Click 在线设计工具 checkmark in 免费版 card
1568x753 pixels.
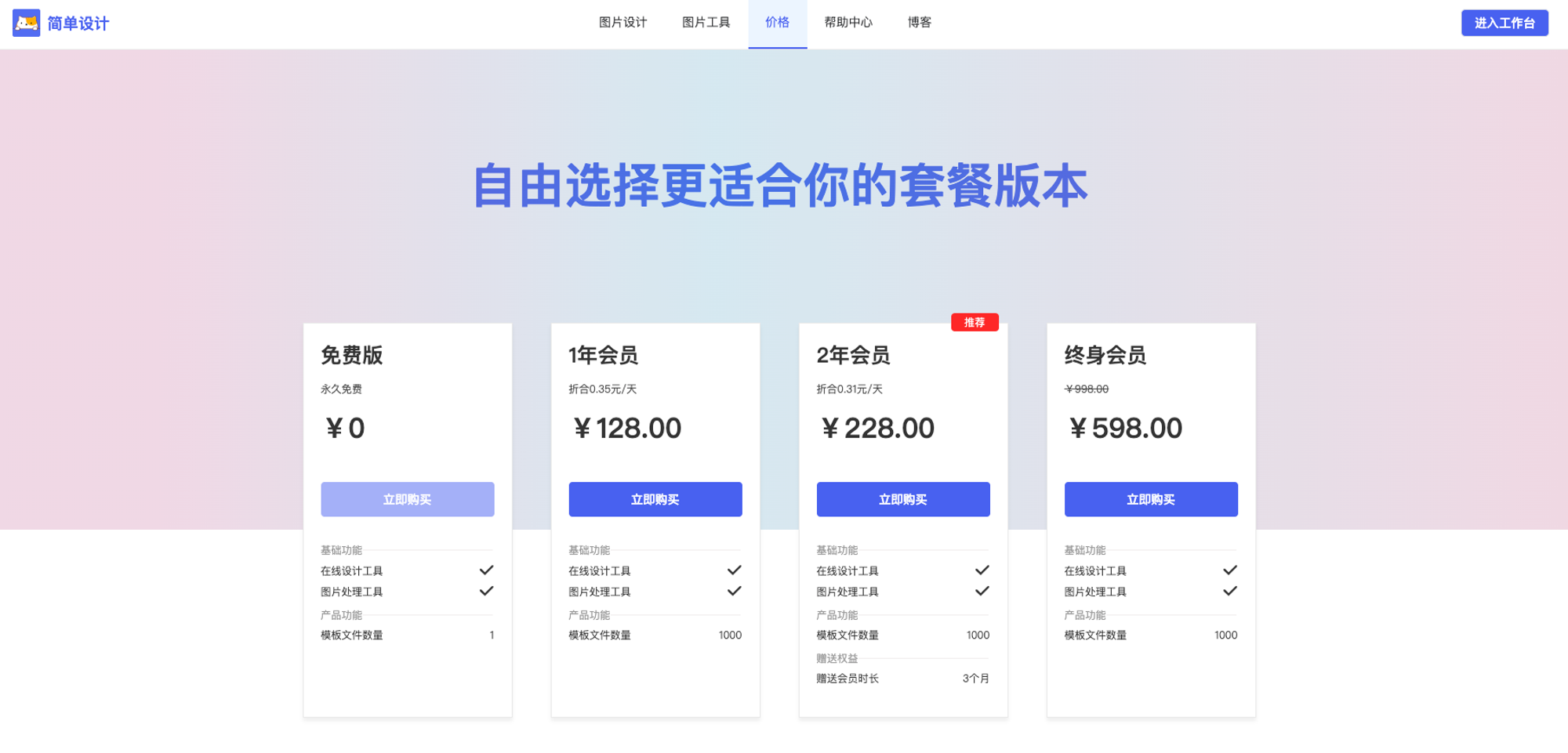pos(486,570)
